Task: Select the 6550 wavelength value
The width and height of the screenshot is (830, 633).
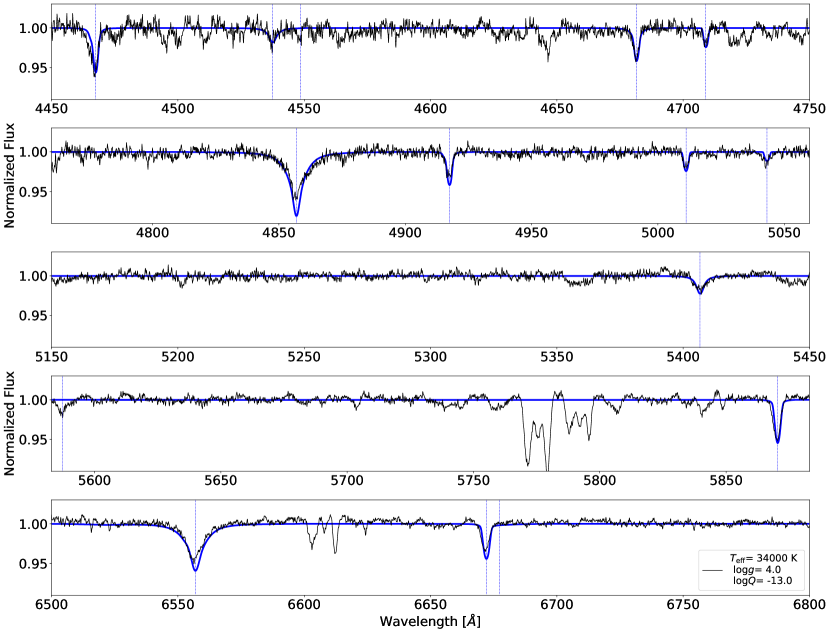Action: [x=177, y=604]
